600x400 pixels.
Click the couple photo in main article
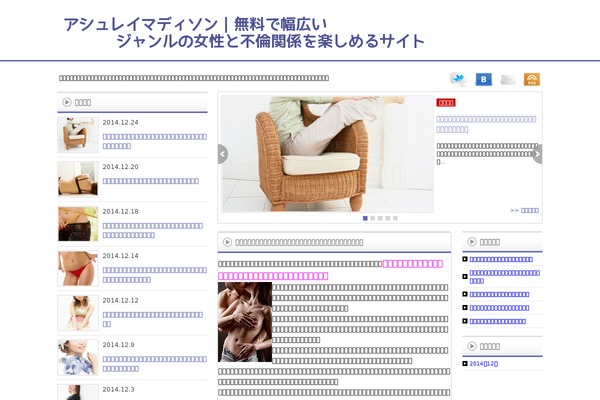(245, 322)
